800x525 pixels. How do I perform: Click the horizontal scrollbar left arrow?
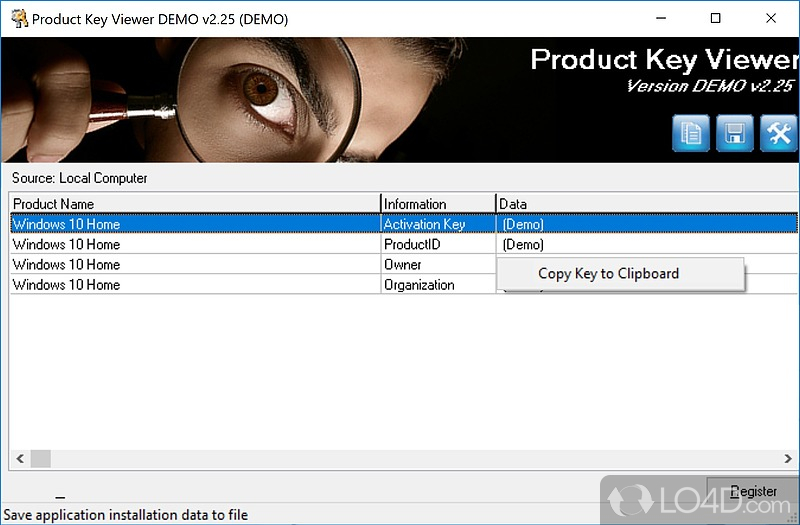tap(20, 458)
